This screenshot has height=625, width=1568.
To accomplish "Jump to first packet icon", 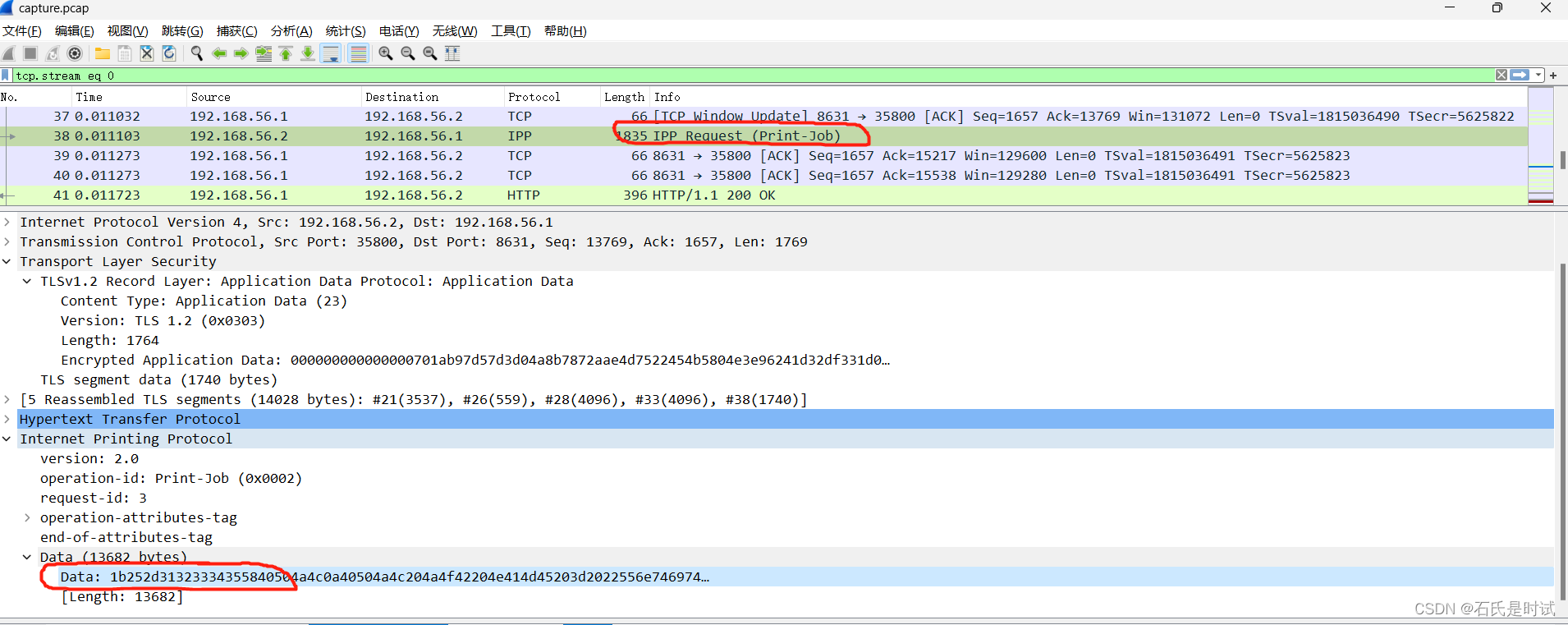I will pos(286,53).
